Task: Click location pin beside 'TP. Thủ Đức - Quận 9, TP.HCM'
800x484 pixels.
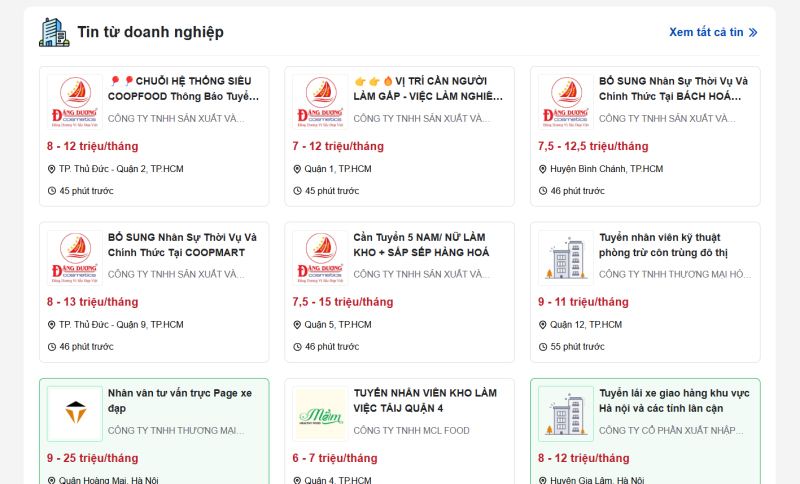Action: 52,325
